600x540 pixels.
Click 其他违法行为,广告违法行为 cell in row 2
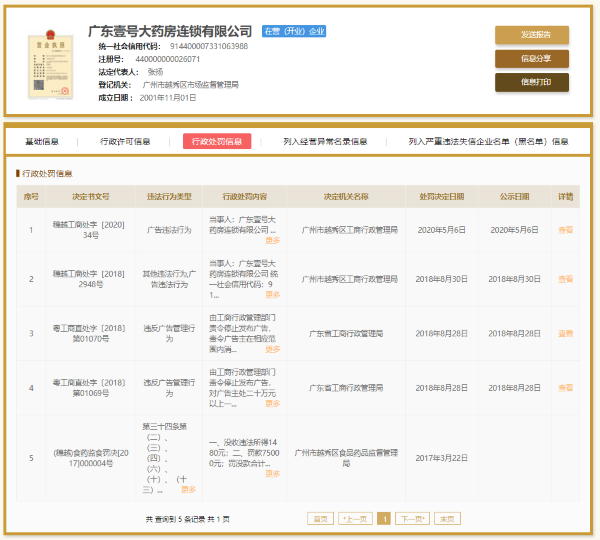tap(169, 279)
